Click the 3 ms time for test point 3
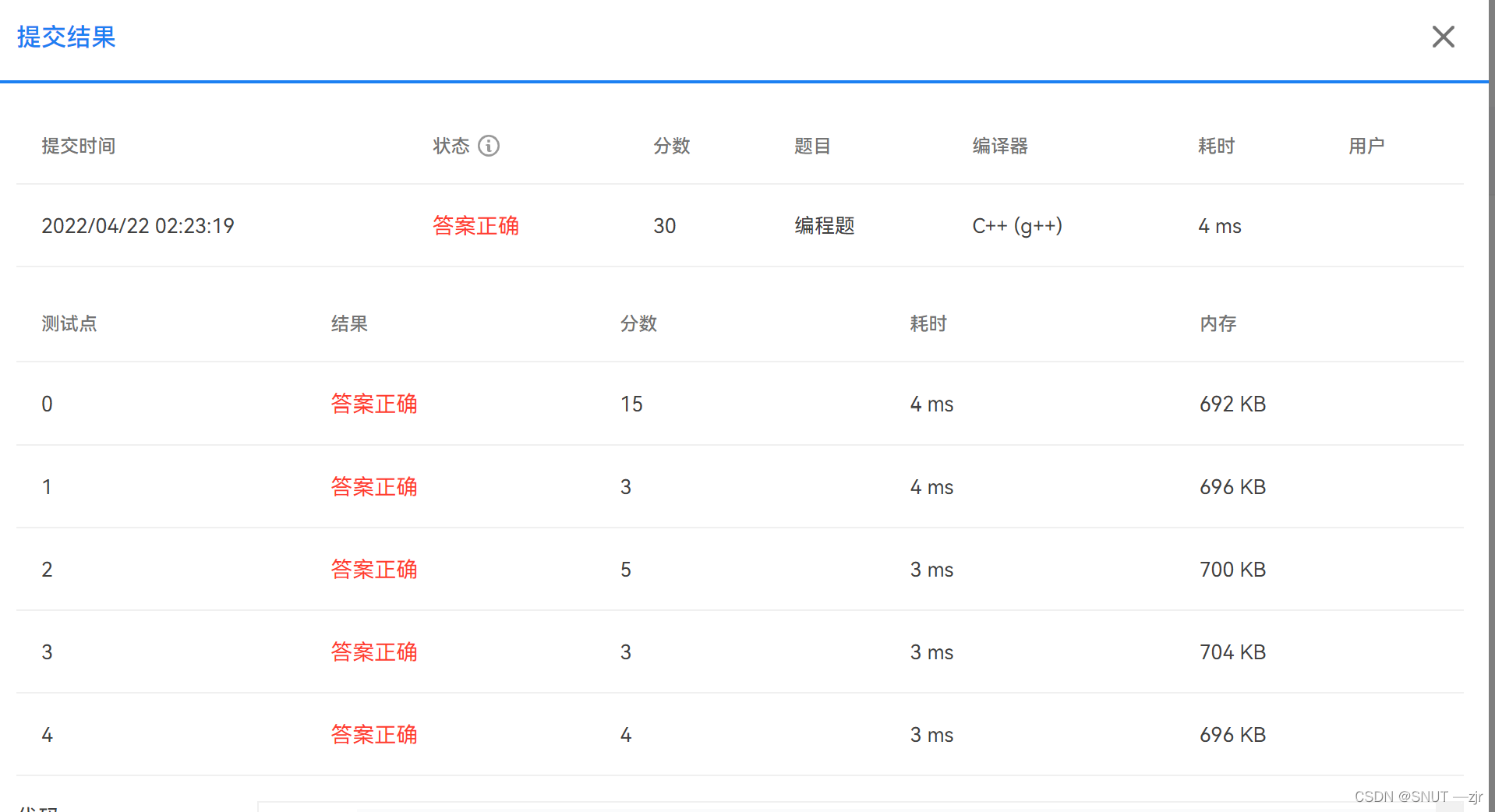The height and width of the screenshot is (812, 1495). point(931,651)
